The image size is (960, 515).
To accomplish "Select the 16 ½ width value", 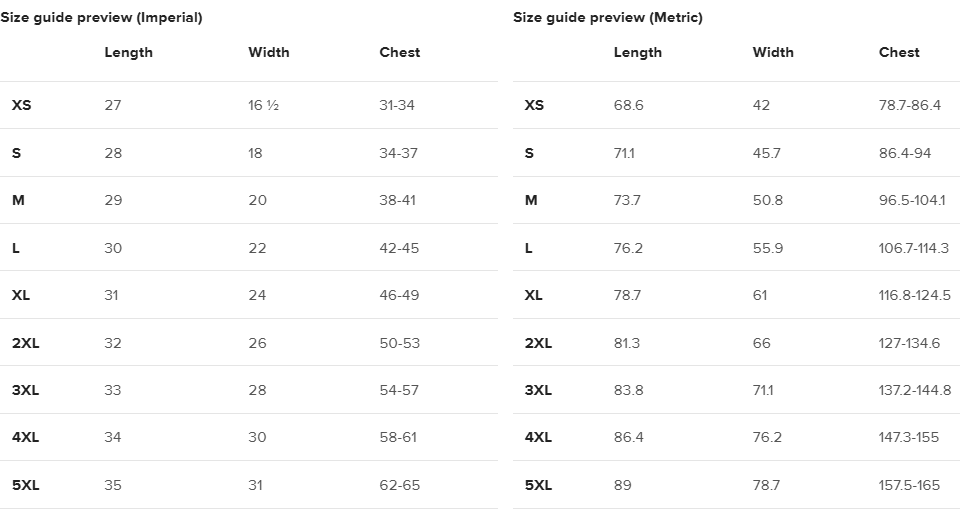I will 264,105.
